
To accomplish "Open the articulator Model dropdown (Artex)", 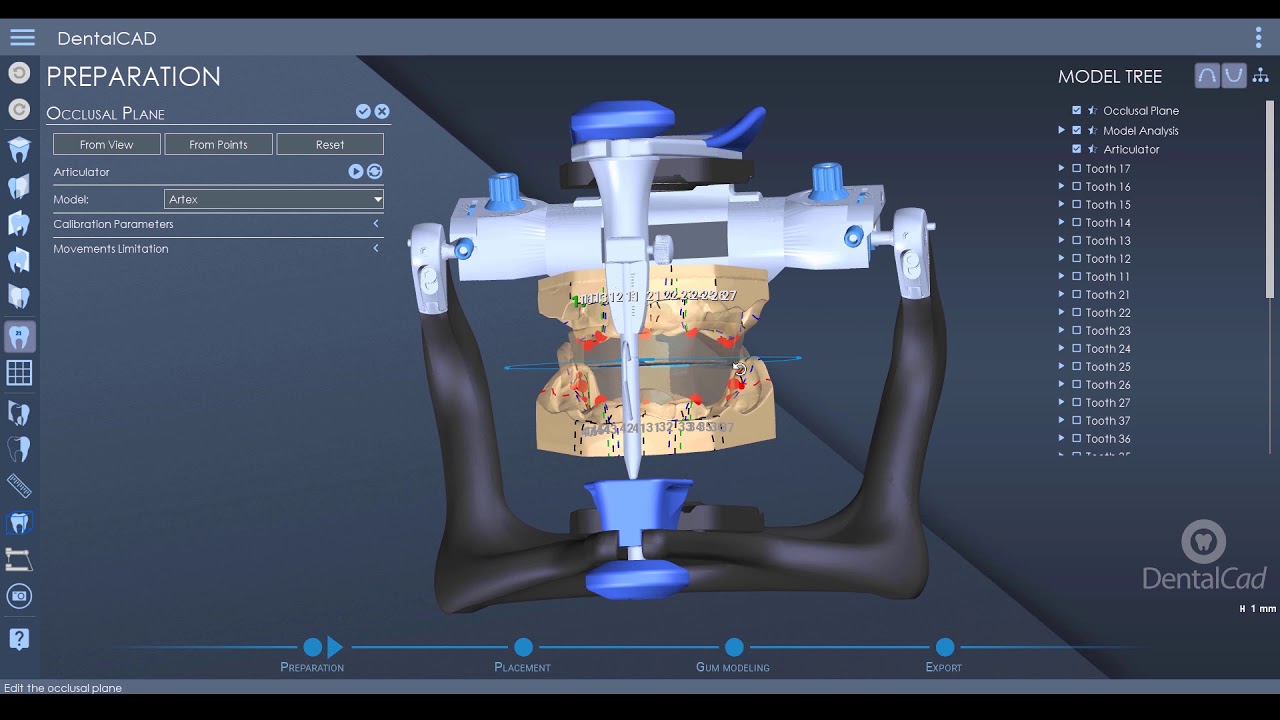I will click(x=274, y=199).
